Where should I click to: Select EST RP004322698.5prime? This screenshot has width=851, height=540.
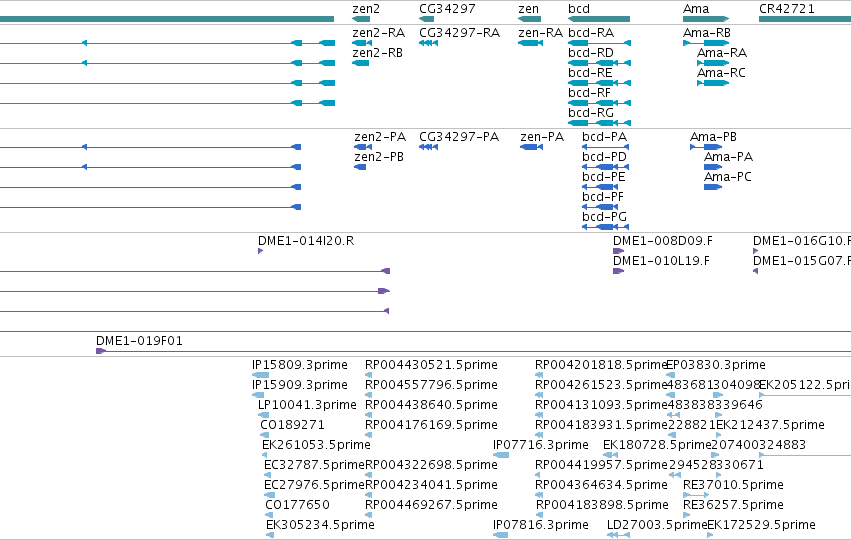pos(369,475)
